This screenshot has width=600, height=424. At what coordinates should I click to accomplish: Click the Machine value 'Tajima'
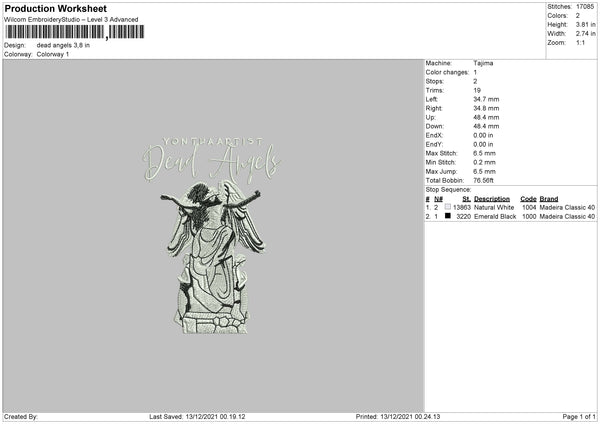point(483,63)
